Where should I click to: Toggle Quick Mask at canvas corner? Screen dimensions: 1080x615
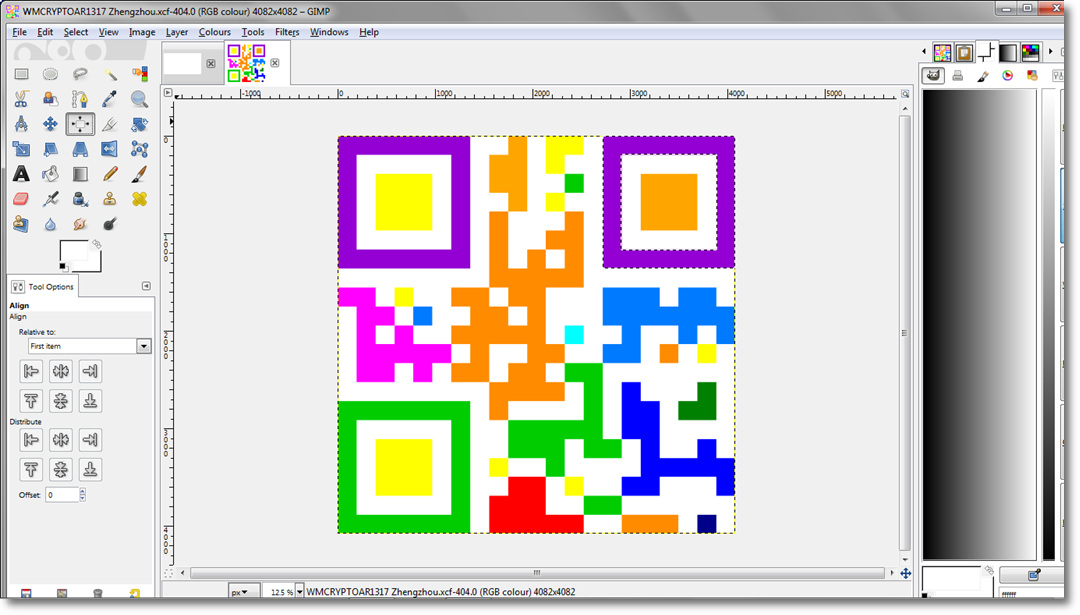tap(168, 573)
